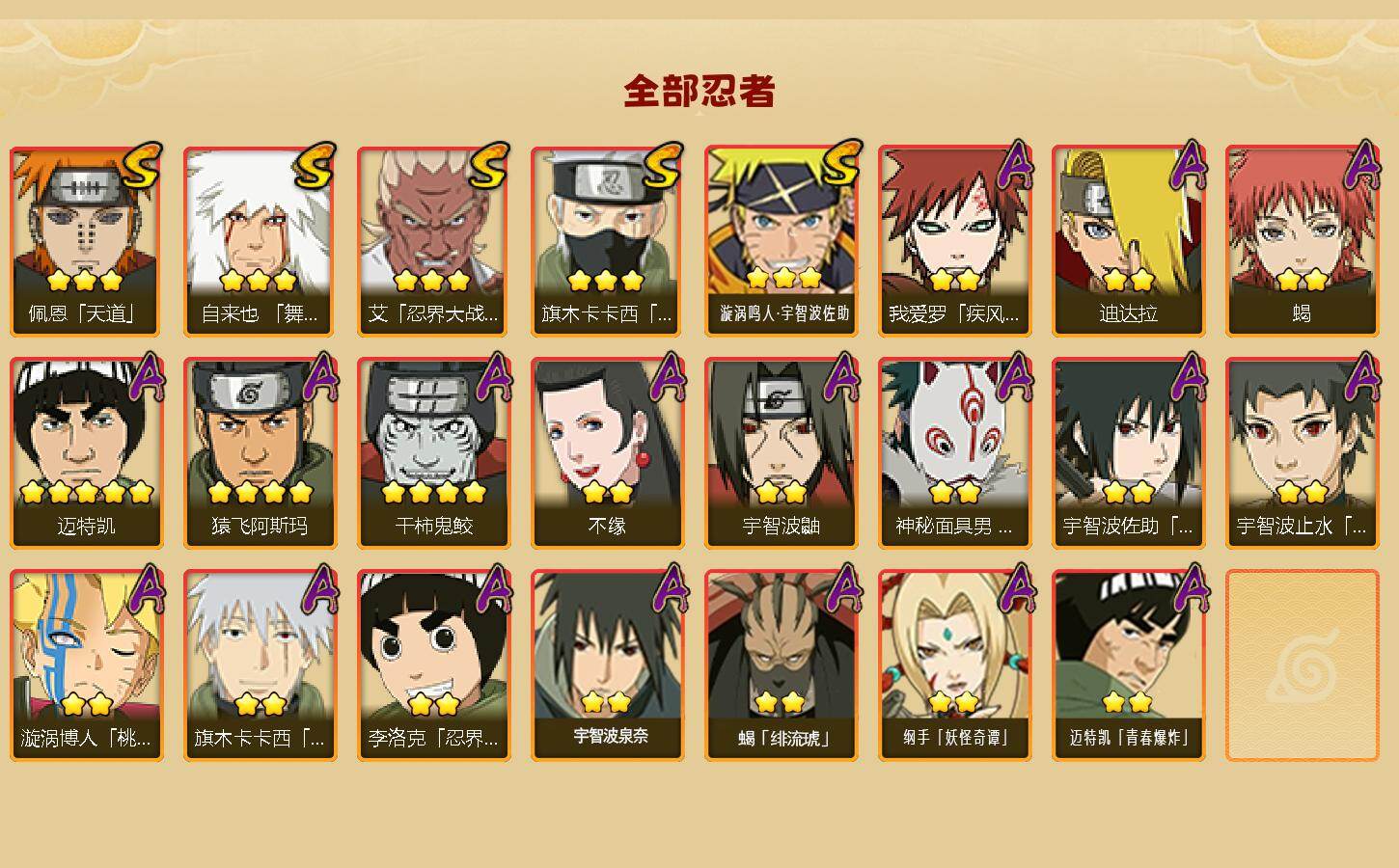Click the empty Konoha-symbol card slot
Image resolution: width=1399 pixels, height=868 pixels.
(x=1302, y=665)
